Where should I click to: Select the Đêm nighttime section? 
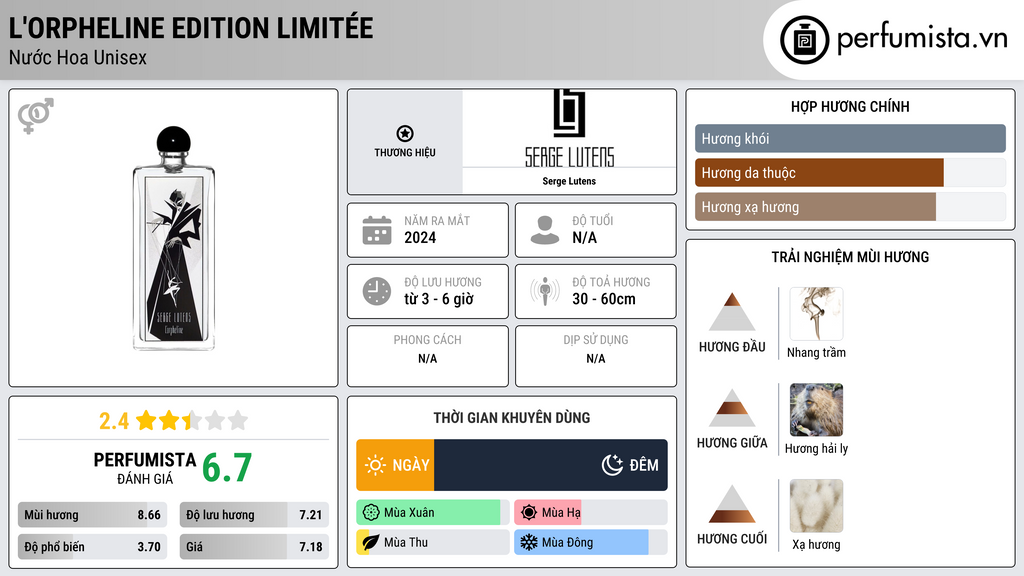click(x=550, y=465)
